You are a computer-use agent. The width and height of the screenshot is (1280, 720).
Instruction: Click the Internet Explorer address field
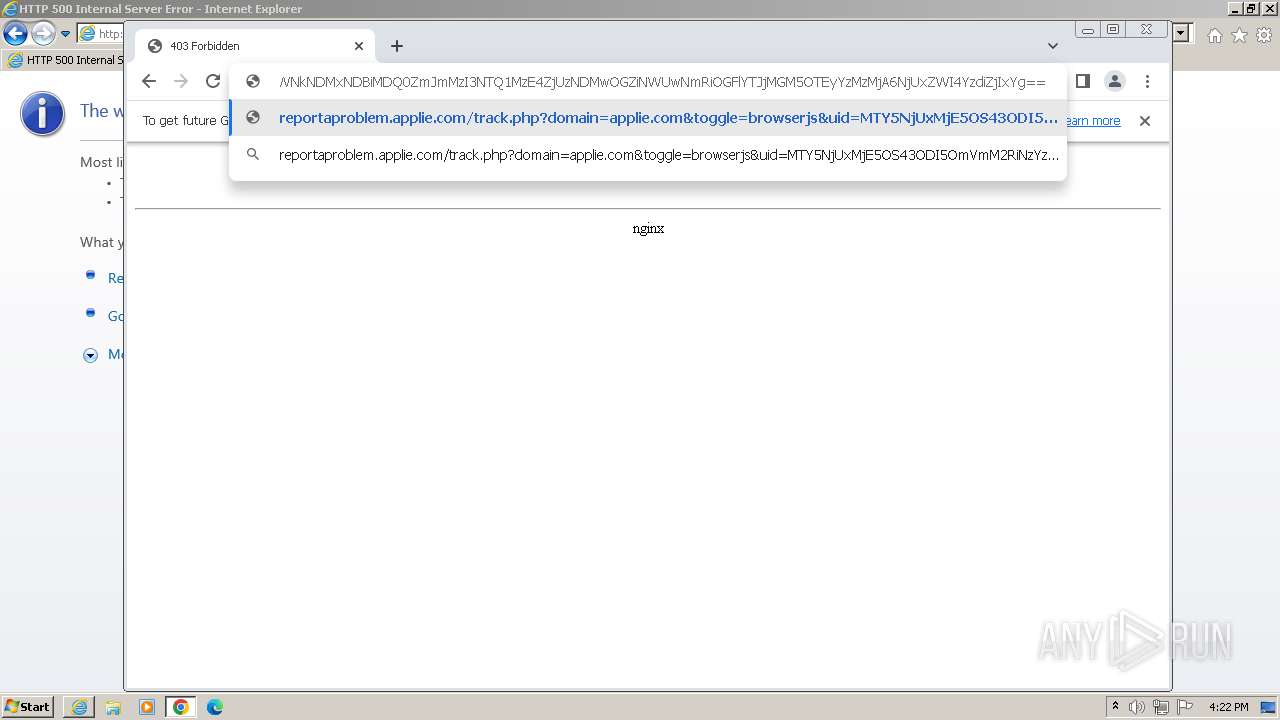tap(100, 34)
